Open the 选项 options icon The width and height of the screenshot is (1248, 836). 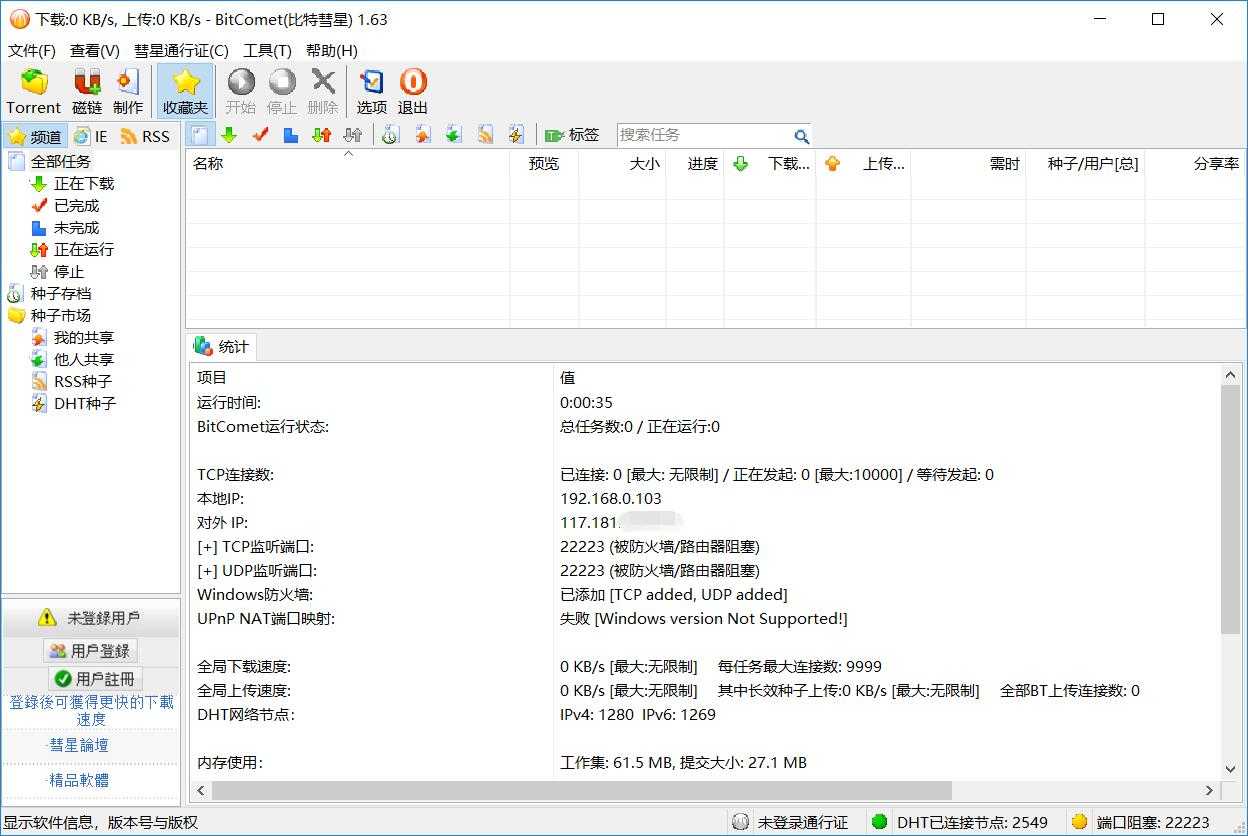[x=371, y=90]
